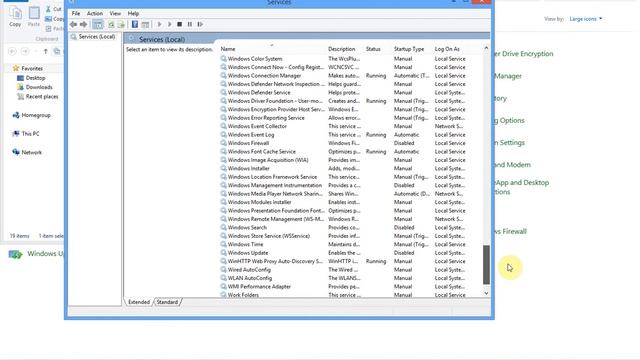This screenshot has height=360, width=640.
Task: Click the services list scrollbar thumb
Action: click(486, 264)
